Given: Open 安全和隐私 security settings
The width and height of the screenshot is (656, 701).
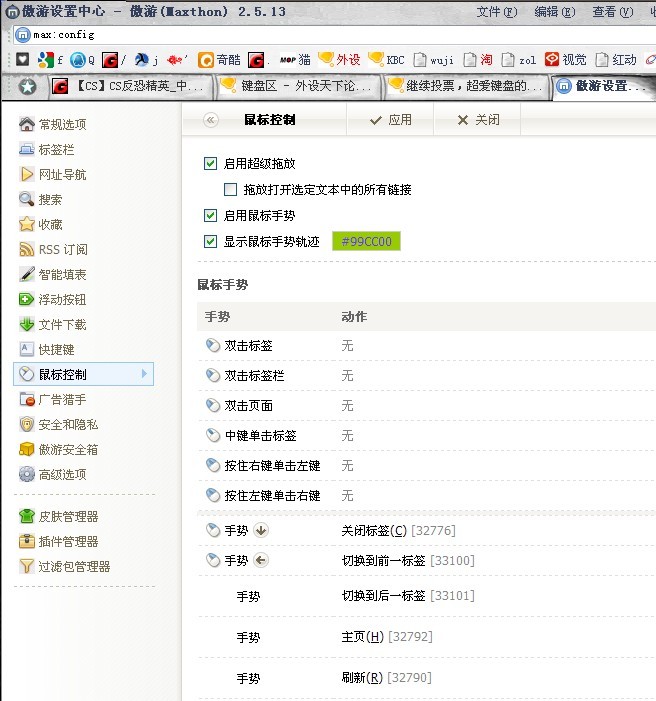Looking at the screenshot, I should click(59, 424).
